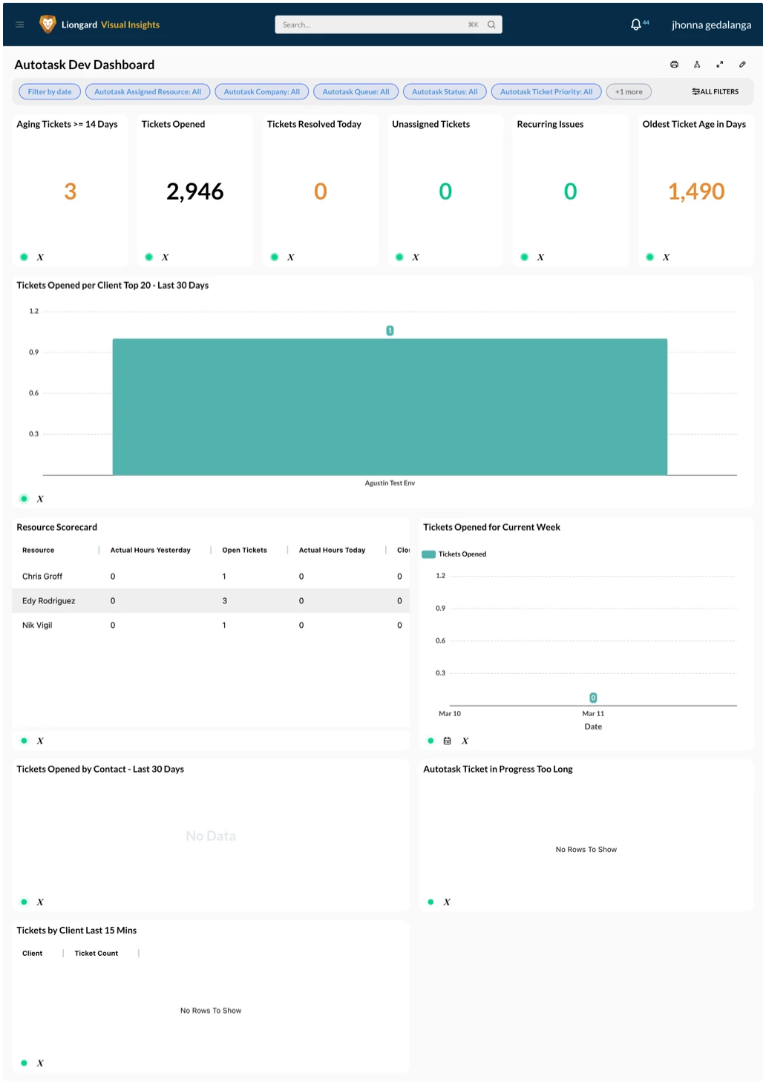The height and width of the screenshot is (1087, 766).
Task: Click Aging Tickets value 3
Action: coord(70,191)
